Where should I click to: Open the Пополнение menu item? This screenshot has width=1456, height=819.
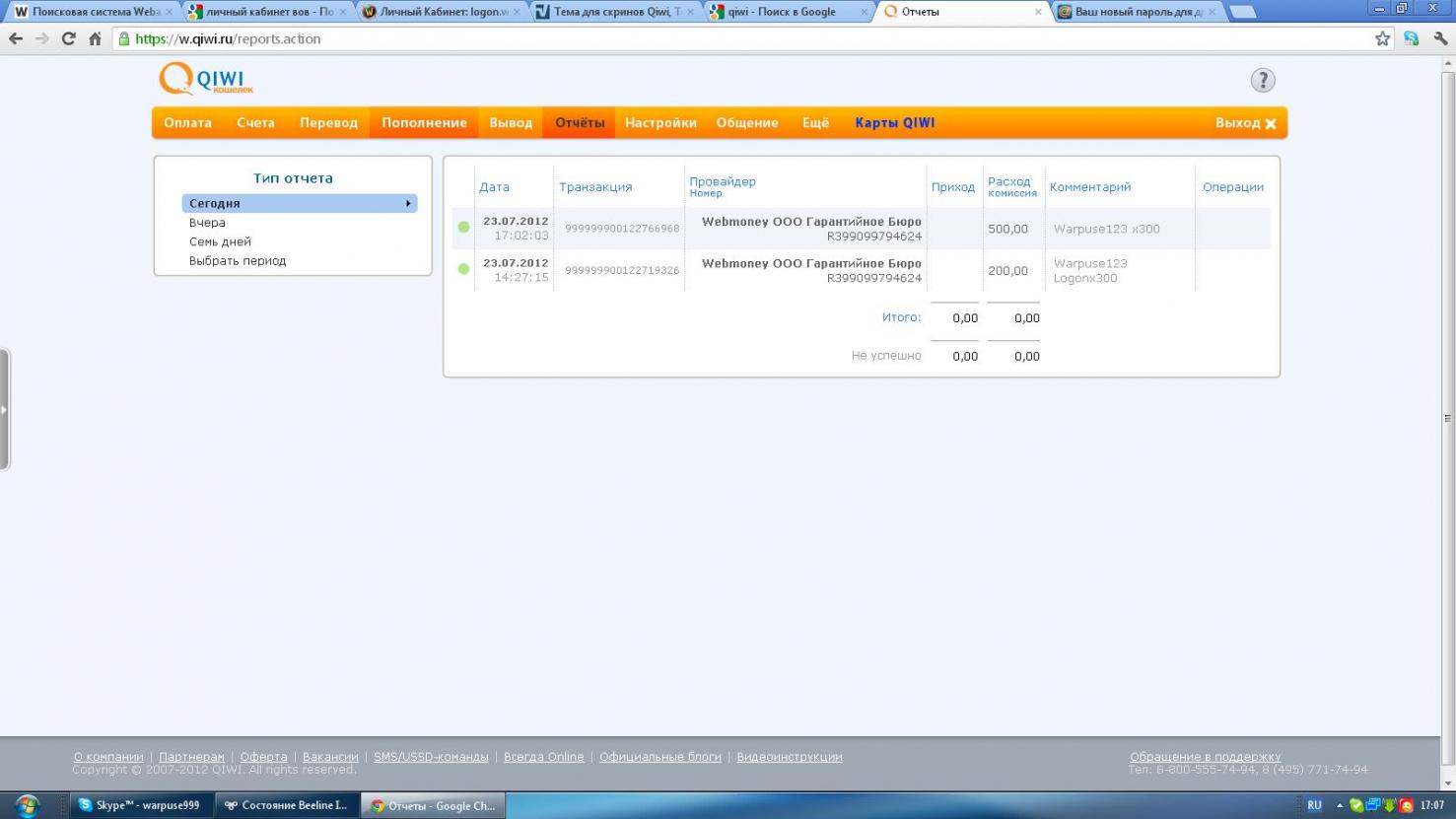424,123
